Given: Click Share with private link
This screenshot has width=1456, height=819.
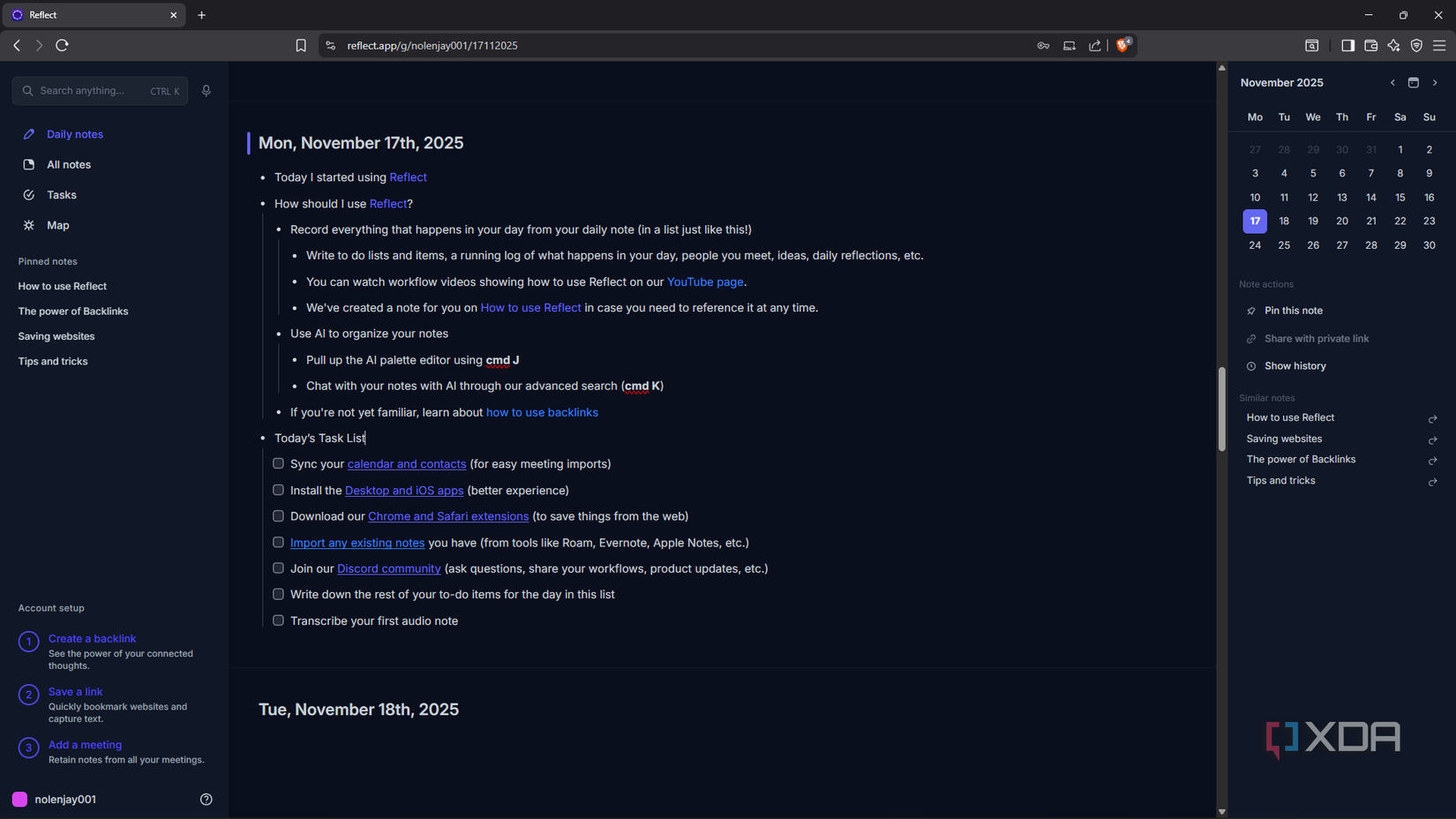Looking at the screenshot, I should point(1316,338).
